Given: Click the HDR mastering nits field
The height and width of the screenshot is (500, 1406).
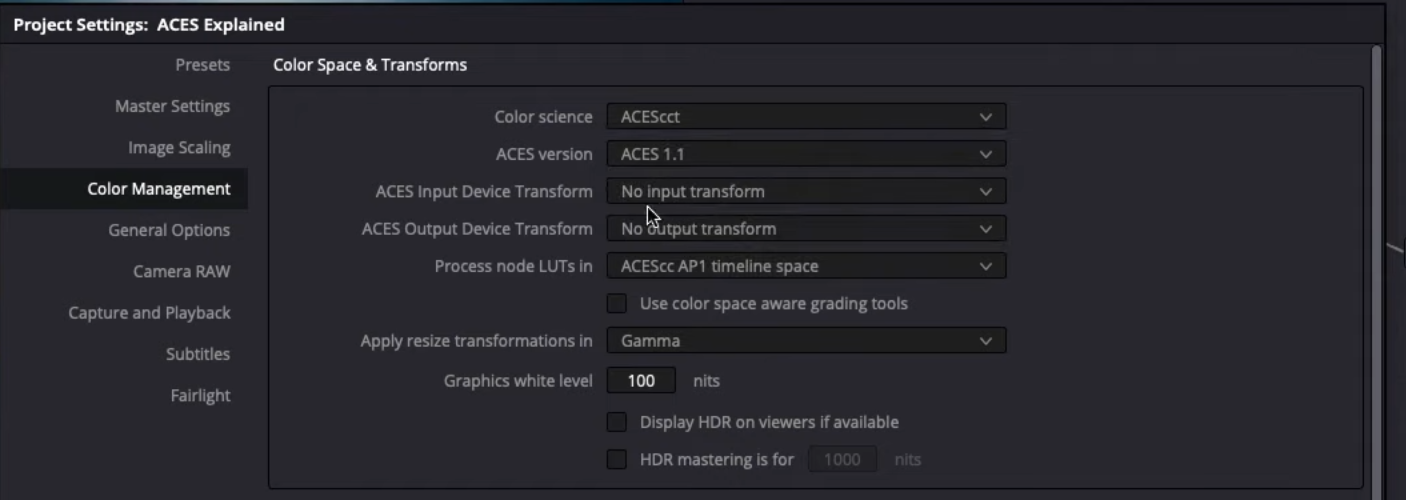Looking at the screenshot, I should pyautogui.click(x=842, y=460).
